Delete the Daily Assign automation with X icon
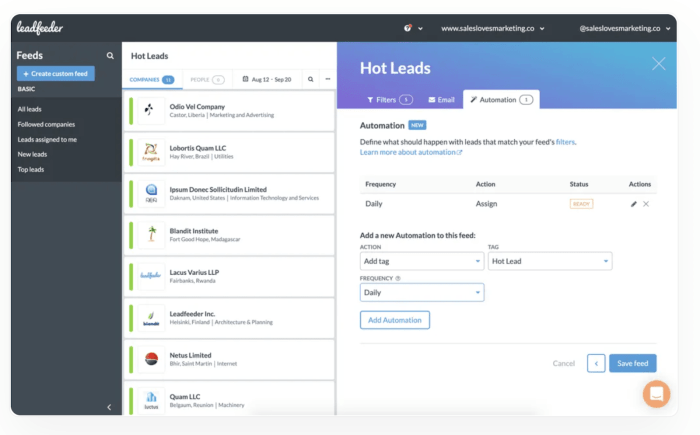Image resolution: width=700 pixels, height=435 pixels. click(646, 204)
